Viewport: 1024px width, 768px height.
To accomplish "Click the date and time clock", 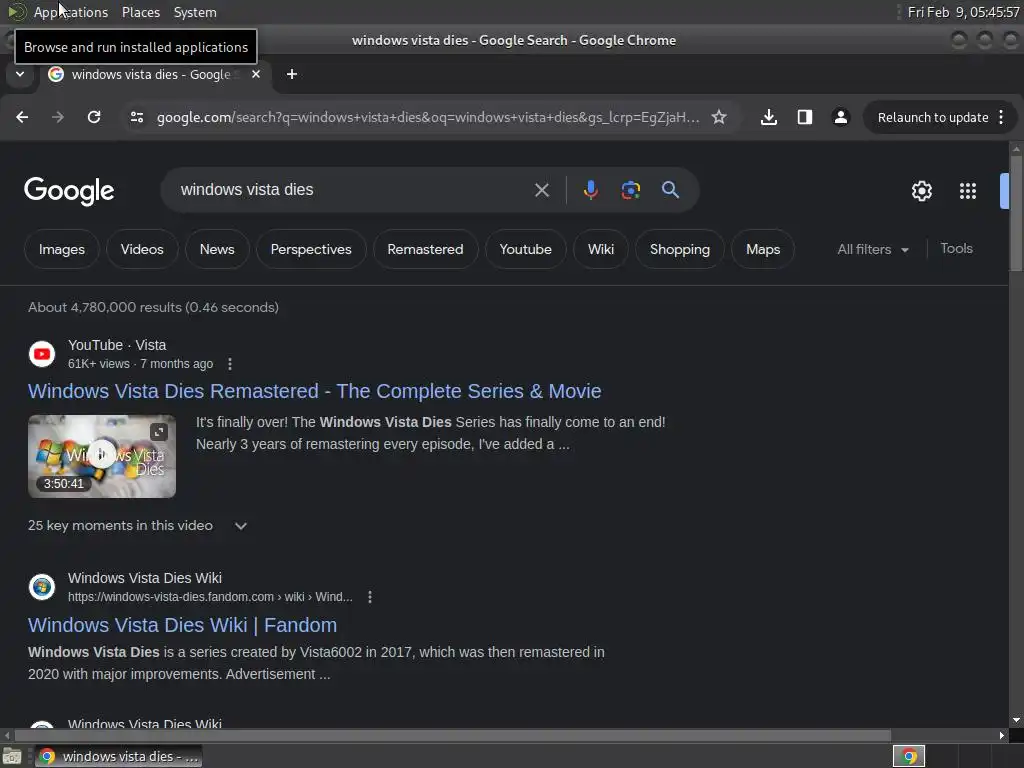I will (x=963, y=12).
